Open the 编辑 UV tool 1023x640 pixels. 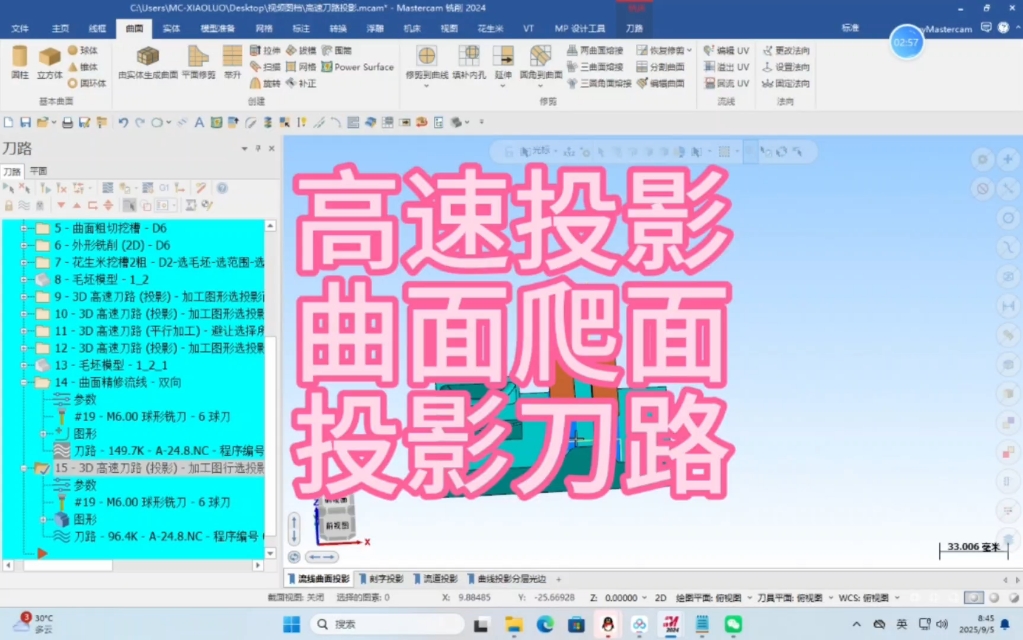coord(727,50)
